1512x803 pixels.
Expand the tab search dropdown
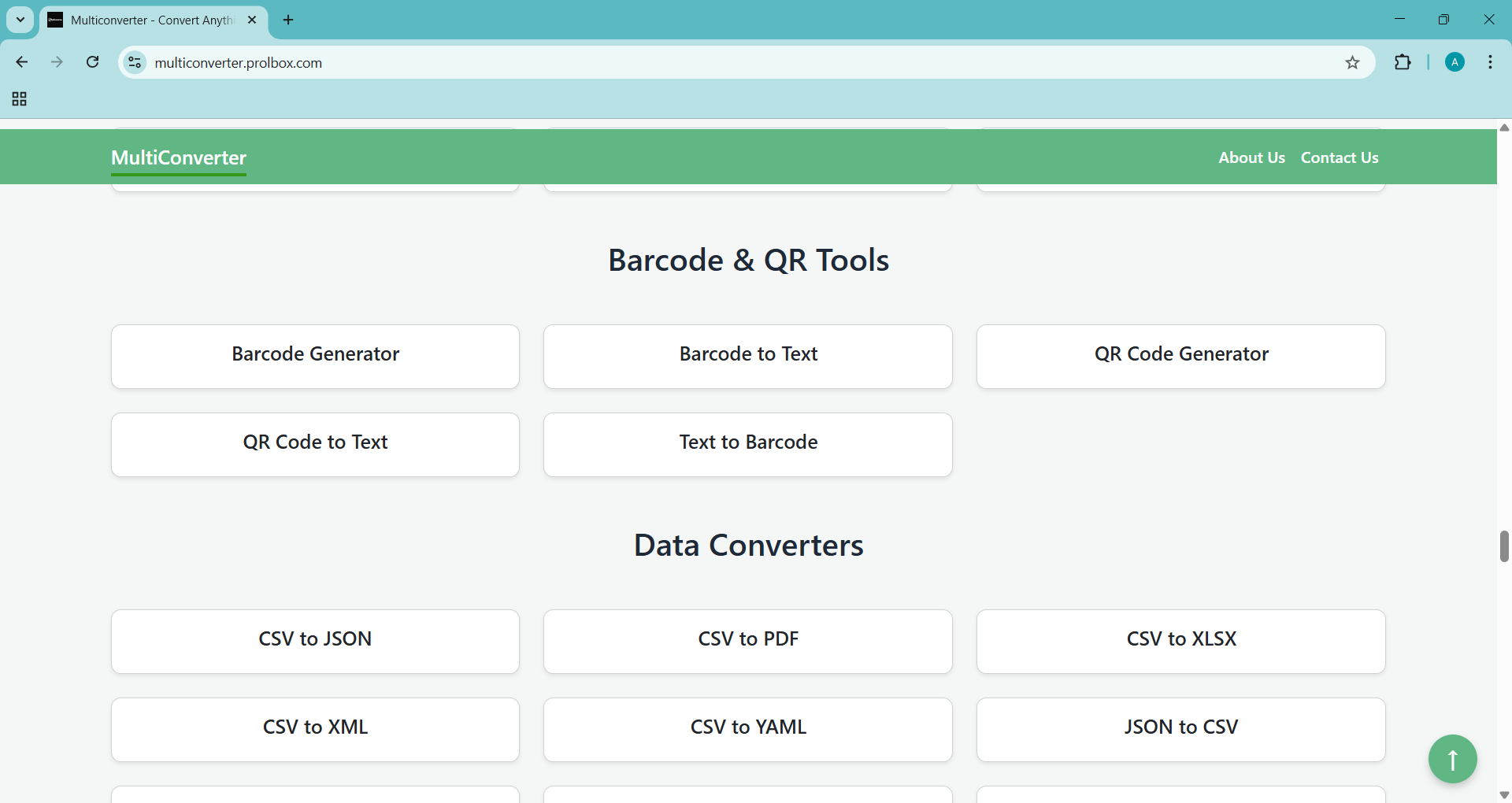point(20,20)
